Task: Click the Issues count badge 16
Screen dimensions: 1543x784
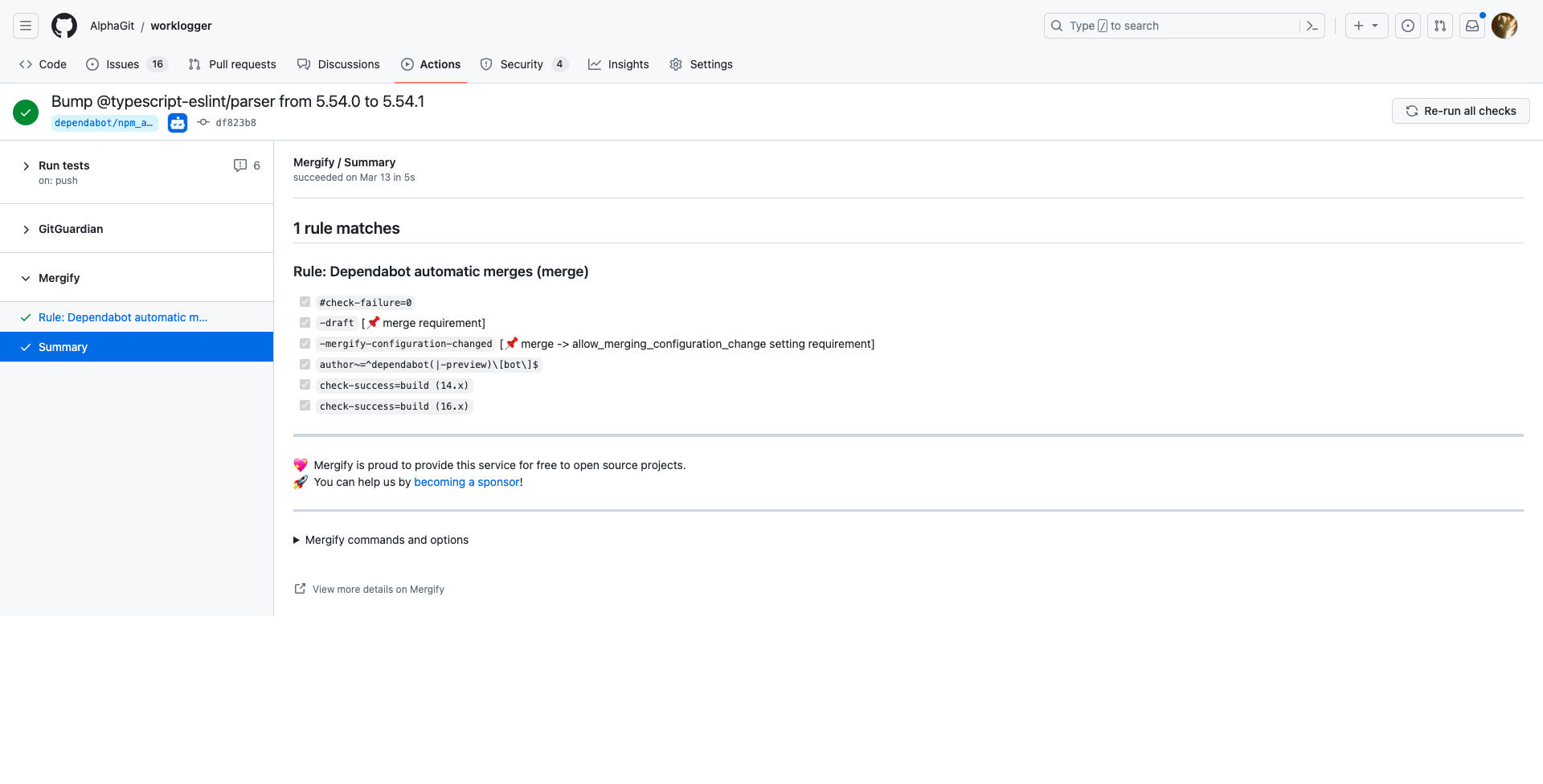Action: (x=158, y=64)
